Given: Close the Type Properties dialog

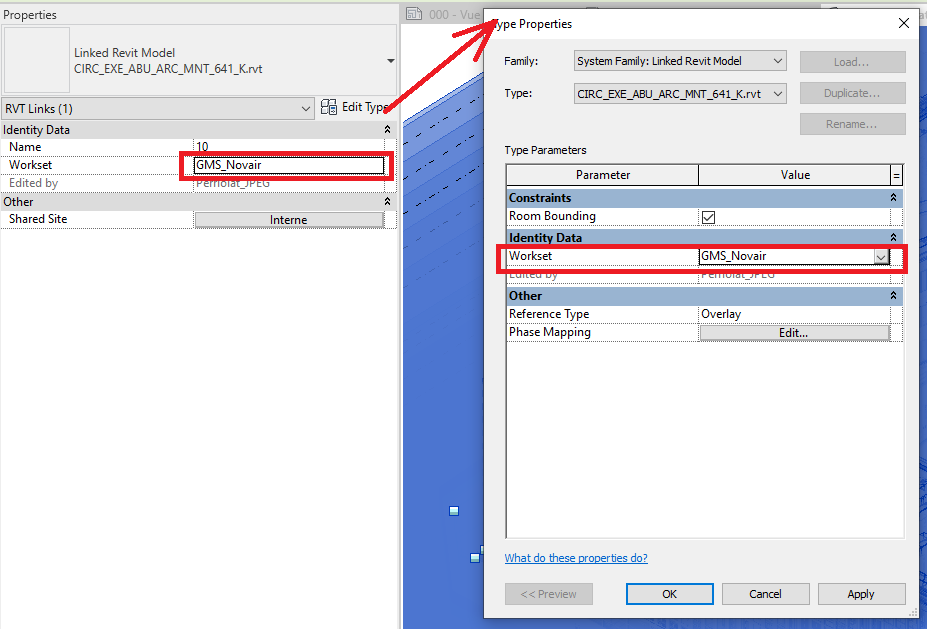Looking at the screenshot, I should (904, 23).
